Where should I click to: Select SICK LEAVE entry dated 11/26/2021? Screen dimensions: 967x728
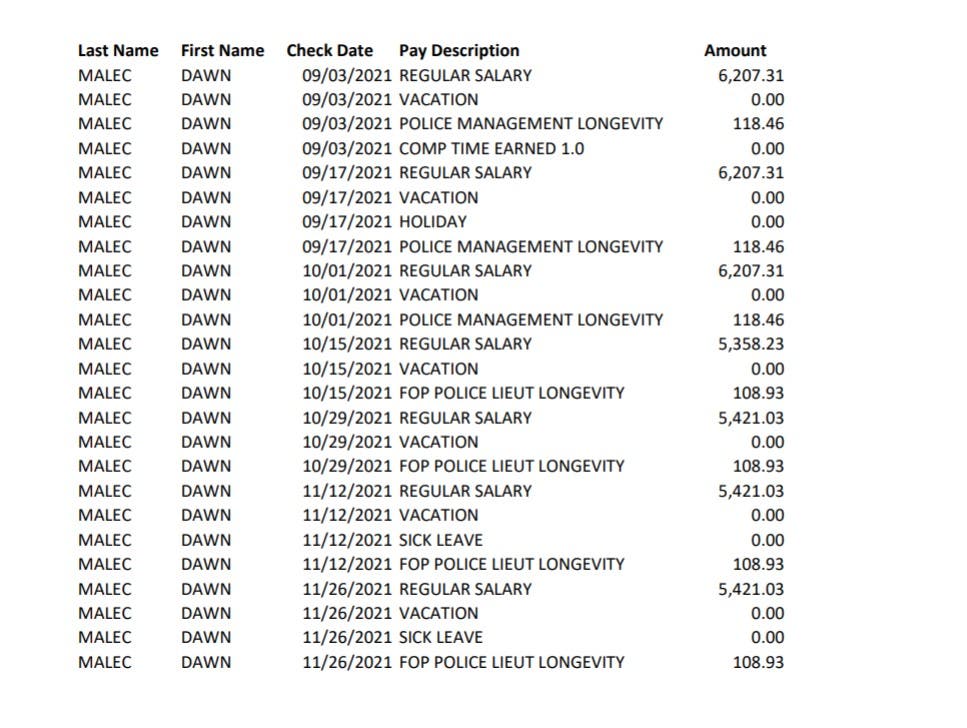click(x=440, y=637)
